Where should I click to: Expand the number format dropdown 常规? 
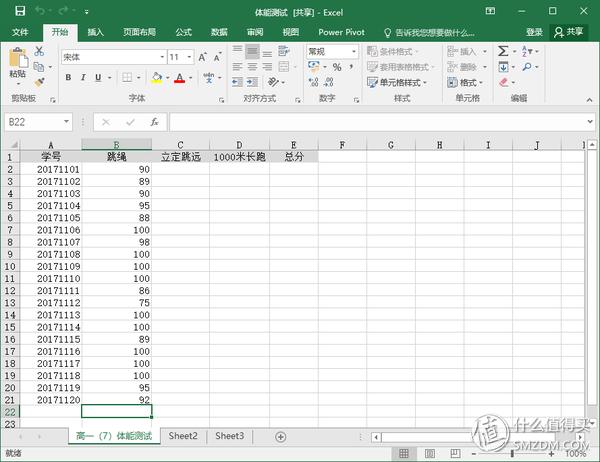(352, 51)
